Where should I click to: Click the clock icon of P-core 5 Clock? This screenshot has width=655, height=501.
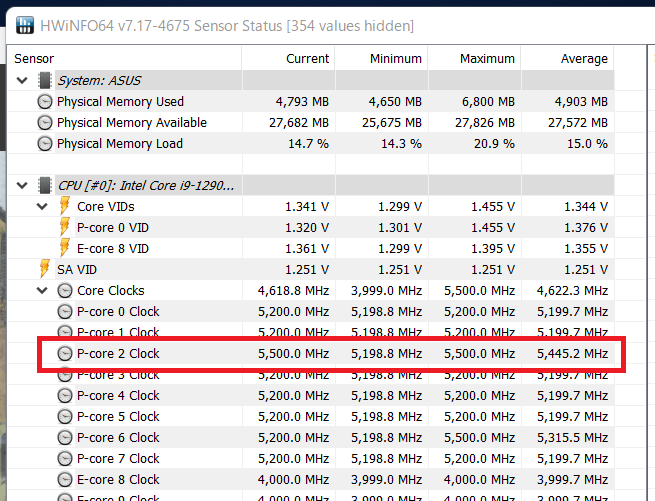[x=65, y=416]
